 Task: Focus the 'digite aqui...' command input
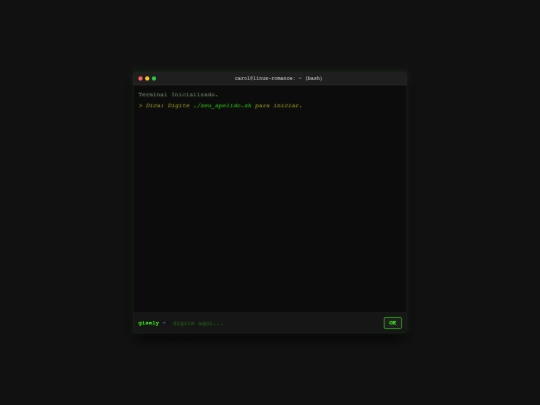click(x=276, y=323)
